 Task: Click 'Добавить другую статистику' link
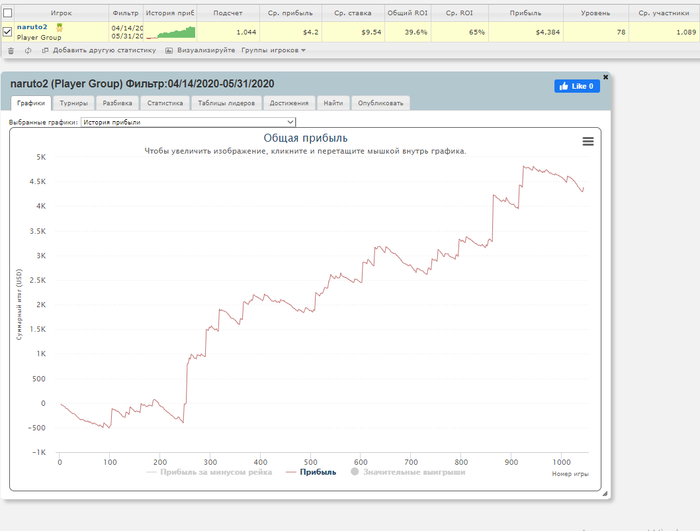99,50
